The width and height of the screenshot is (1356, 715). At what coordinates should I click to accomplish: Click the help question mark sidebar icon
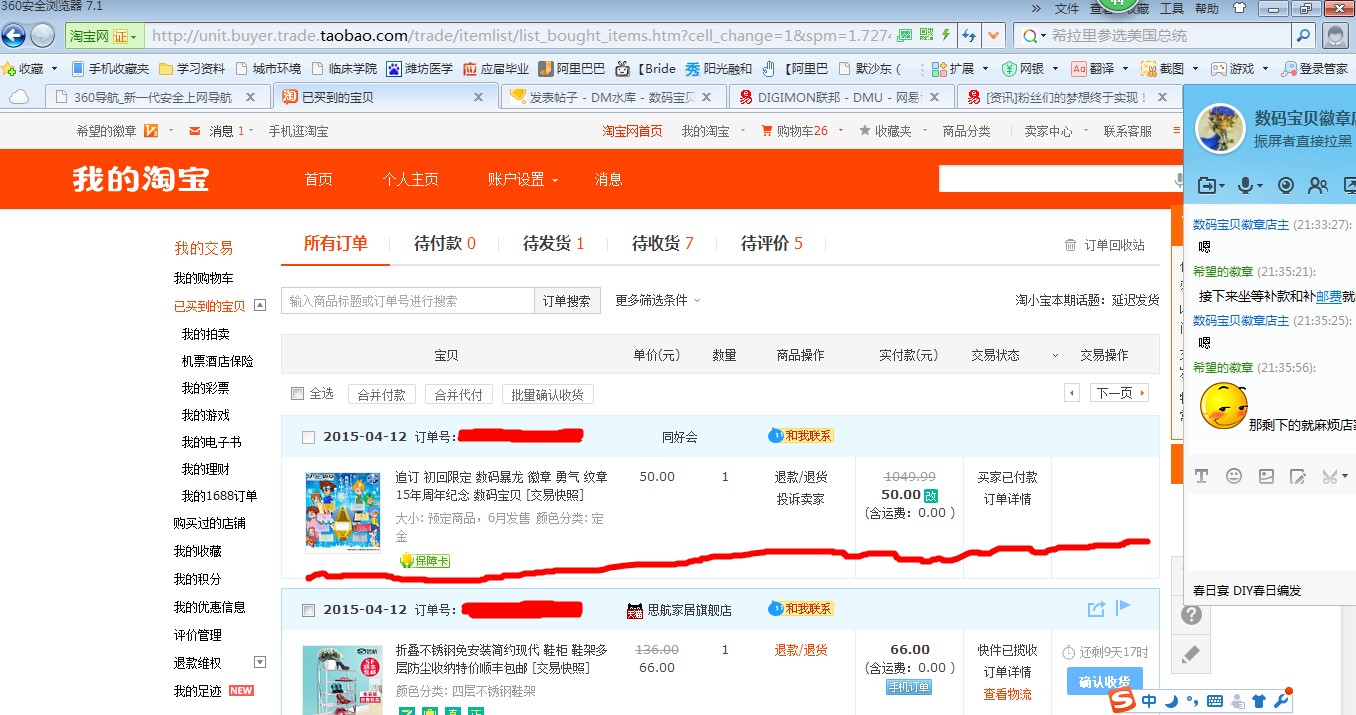point(1191,614)
